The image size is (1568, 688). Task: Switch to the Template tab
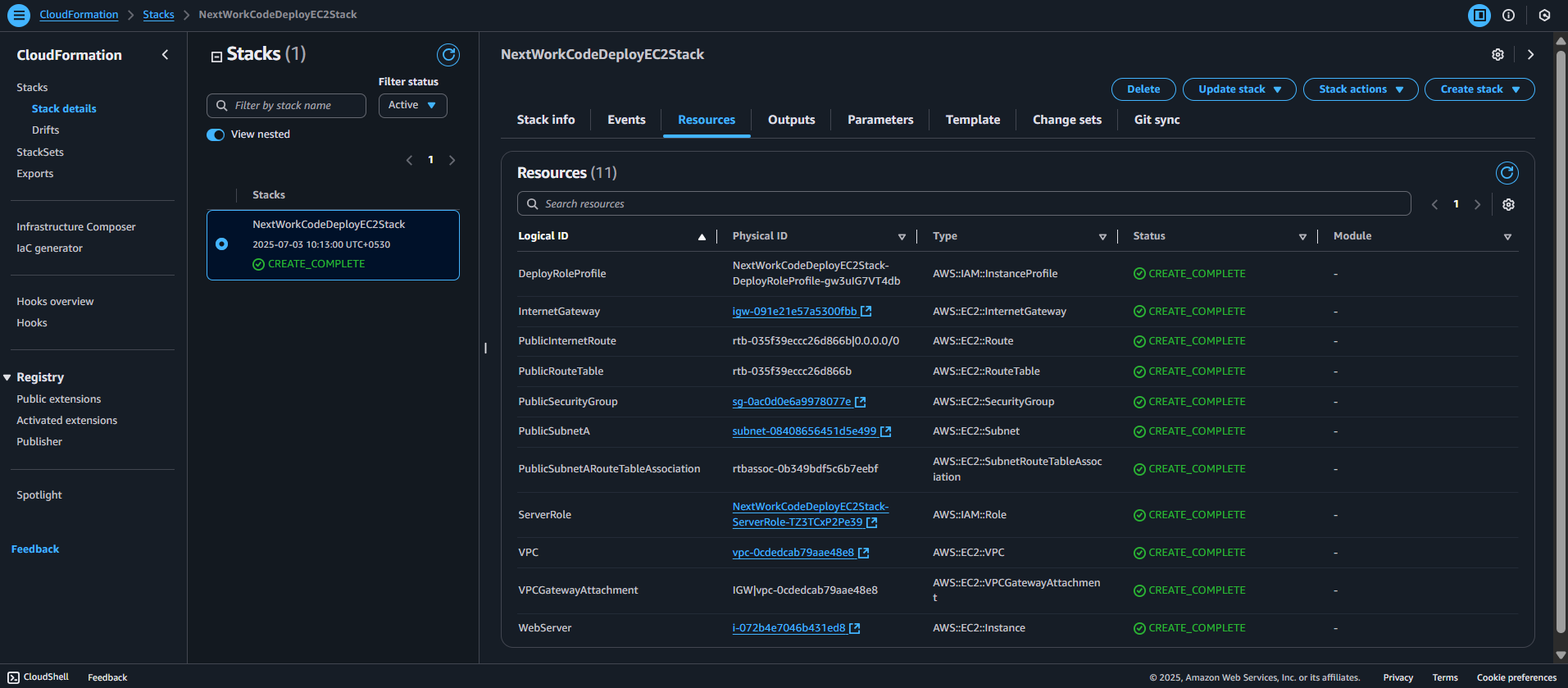tap(973, 120)
